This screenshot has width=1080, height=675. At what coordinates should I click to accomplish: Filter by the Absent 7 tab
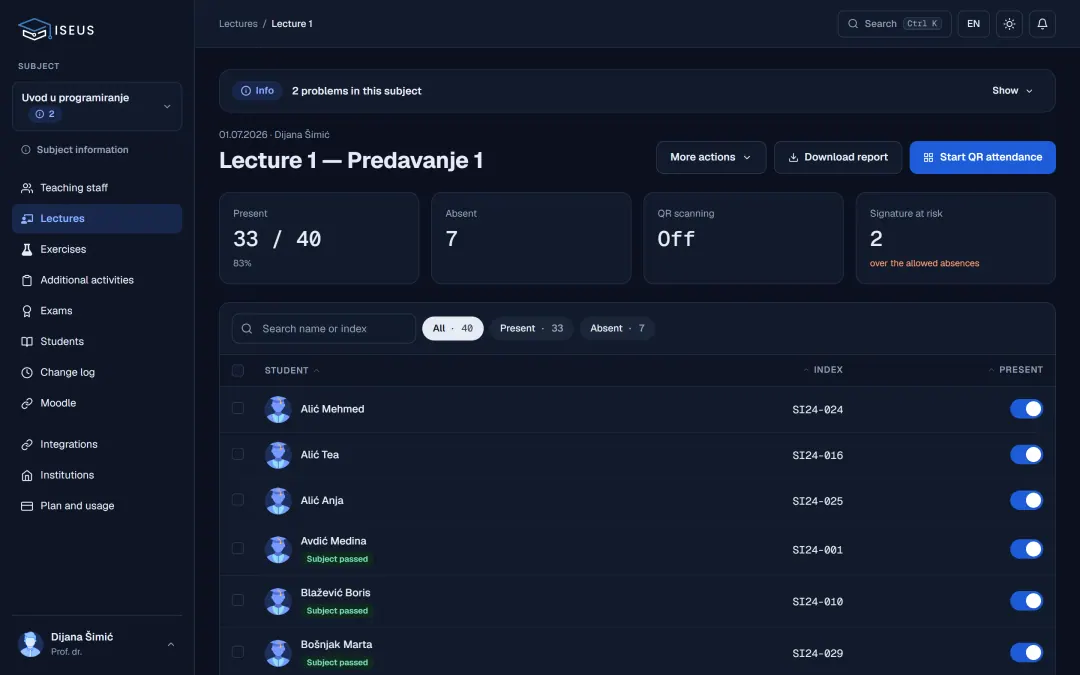point(617,329)
